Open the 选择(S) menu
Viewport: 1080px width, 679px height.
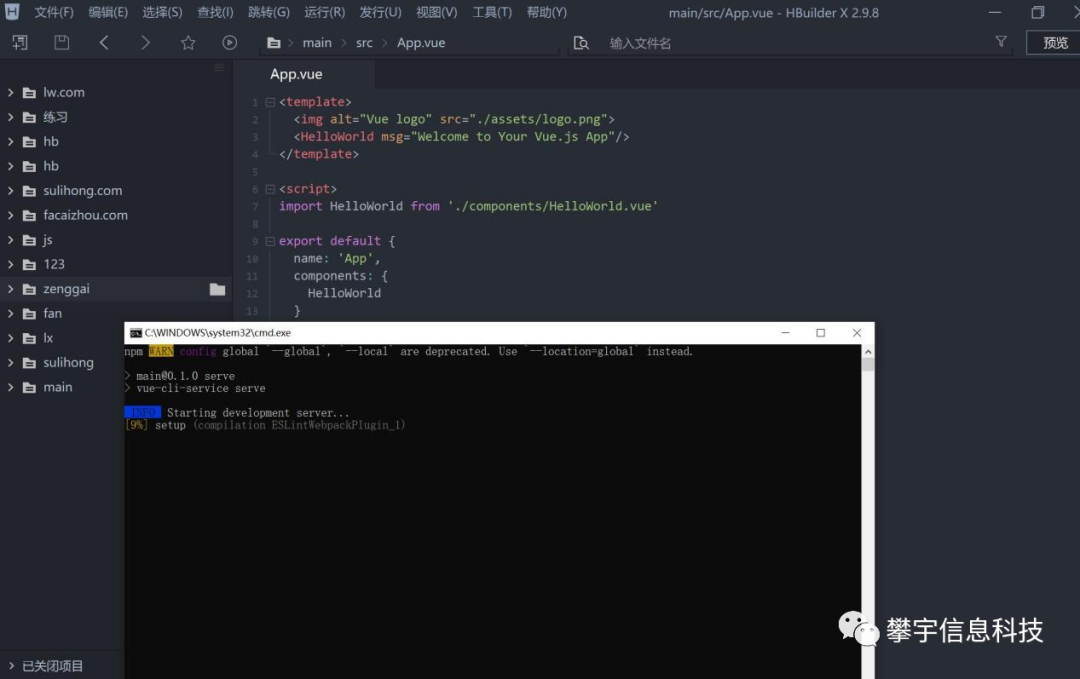point(163,12)
